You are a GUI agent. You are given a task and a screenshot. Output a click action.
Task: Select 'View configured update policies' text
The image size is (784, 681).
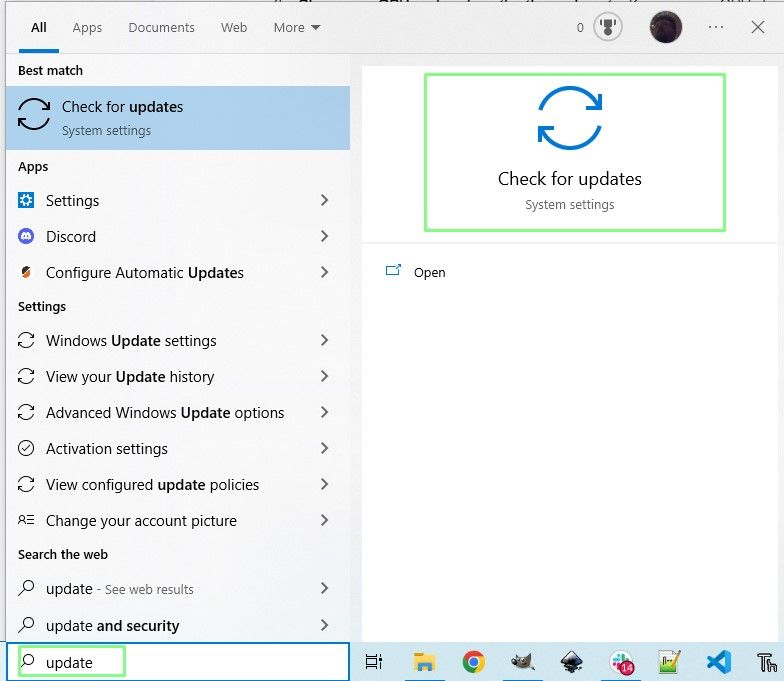[x=152, y=485]
